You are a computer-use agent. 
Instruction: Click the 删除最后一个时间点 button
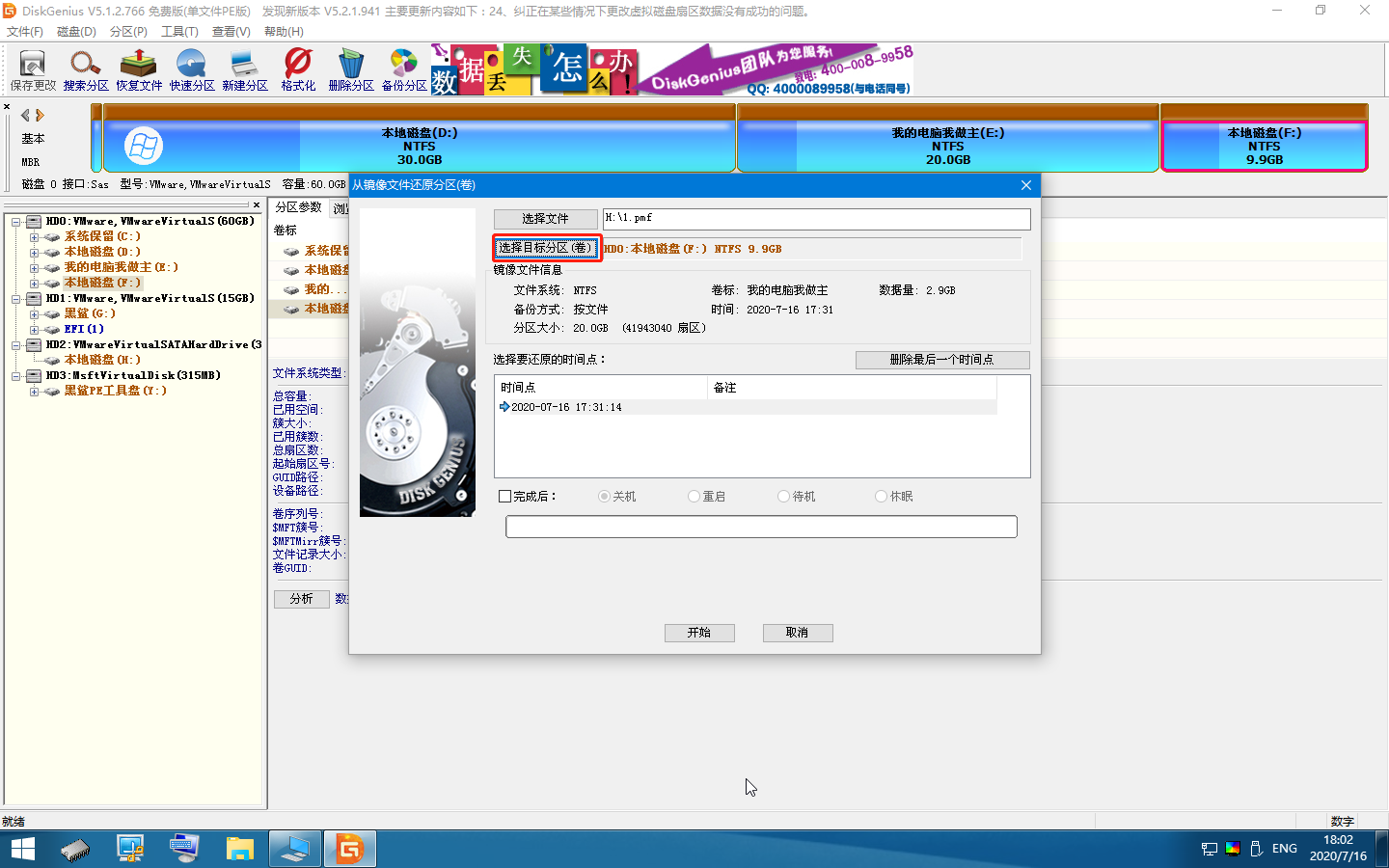(942, 360)
